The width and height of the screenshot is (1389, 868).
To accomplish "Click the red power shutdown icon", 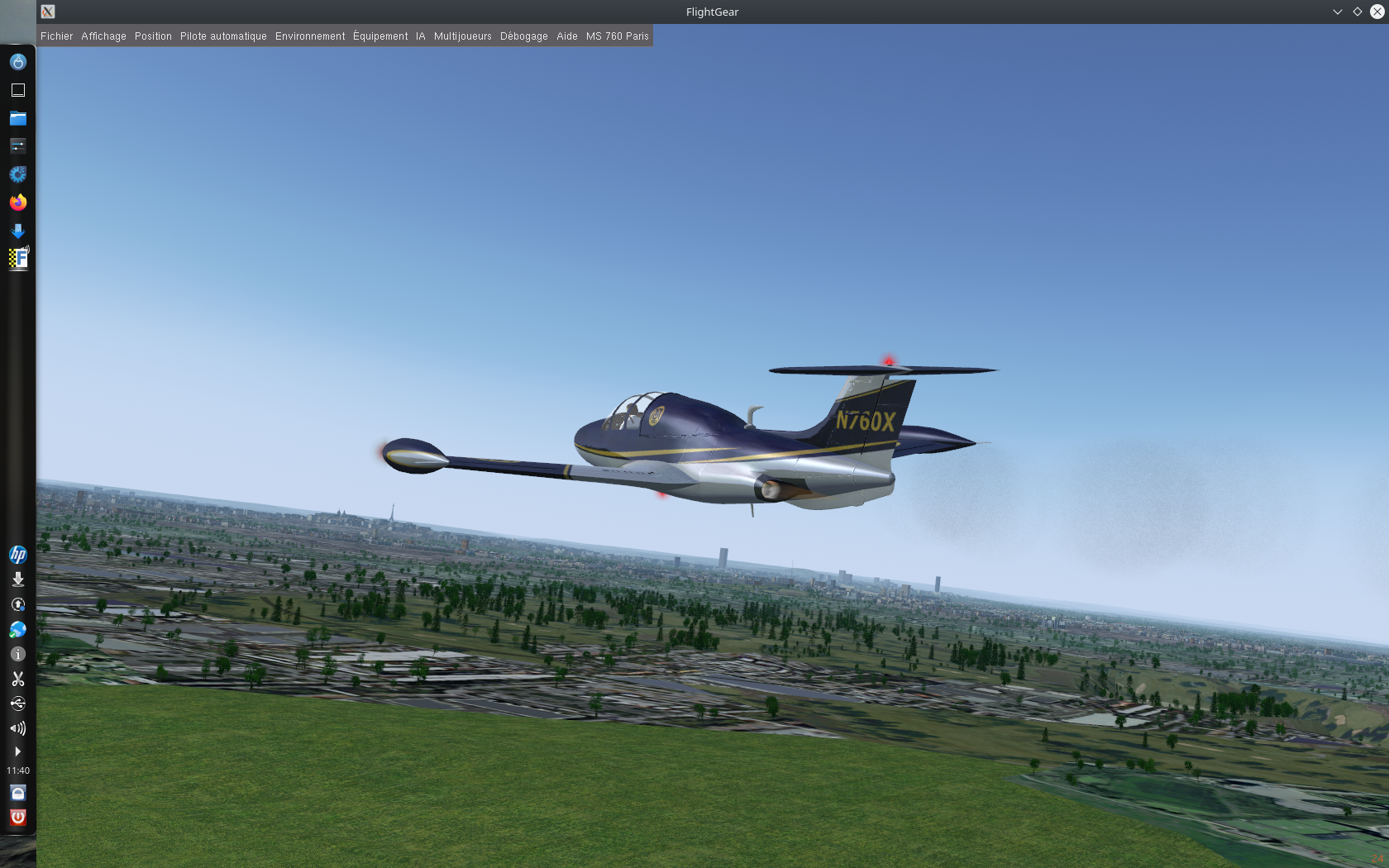I will 18,818.
